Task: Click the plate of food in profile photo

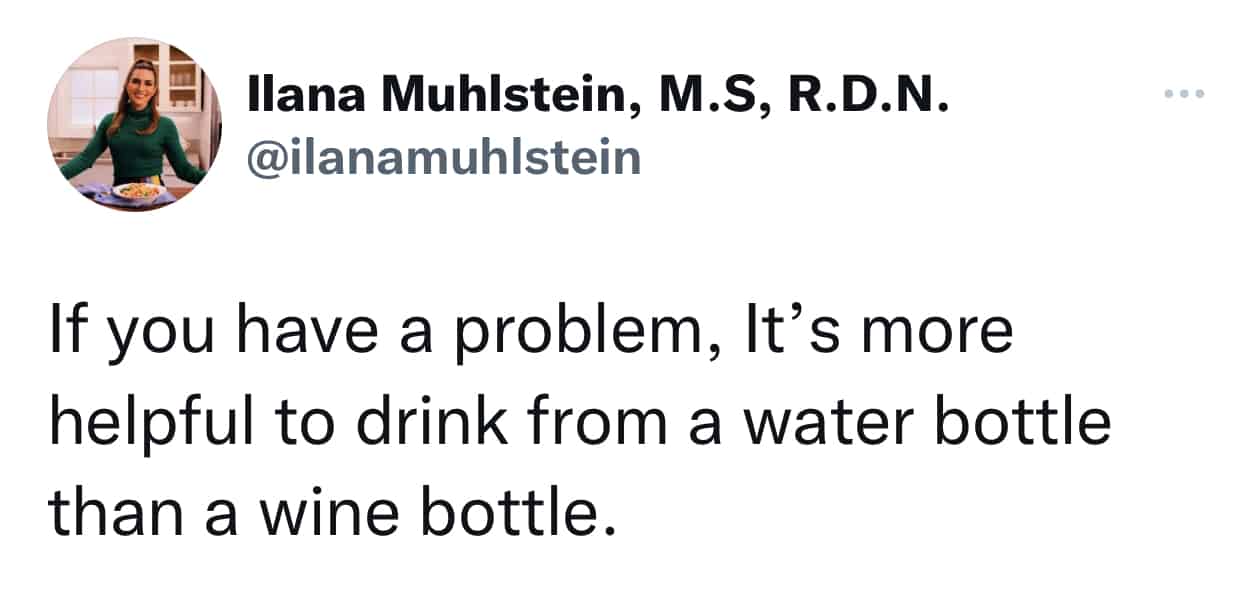Action: point(139,191)
